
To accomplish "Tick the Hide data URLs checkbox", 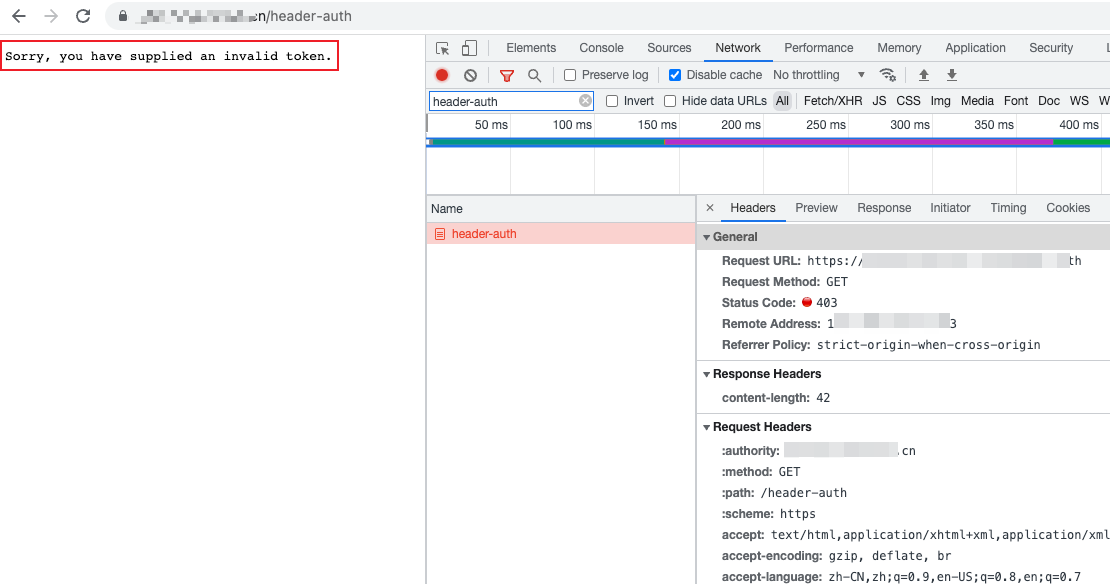I will pos(670,101).
